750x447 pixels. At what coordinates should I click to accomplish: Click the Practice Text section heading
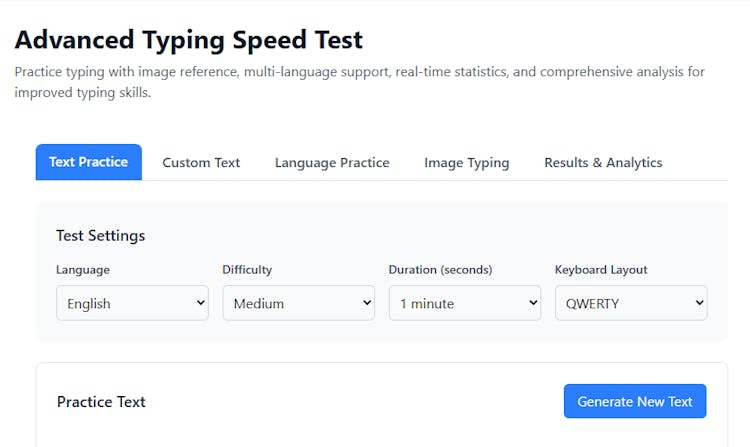click(x=101, y=402)
